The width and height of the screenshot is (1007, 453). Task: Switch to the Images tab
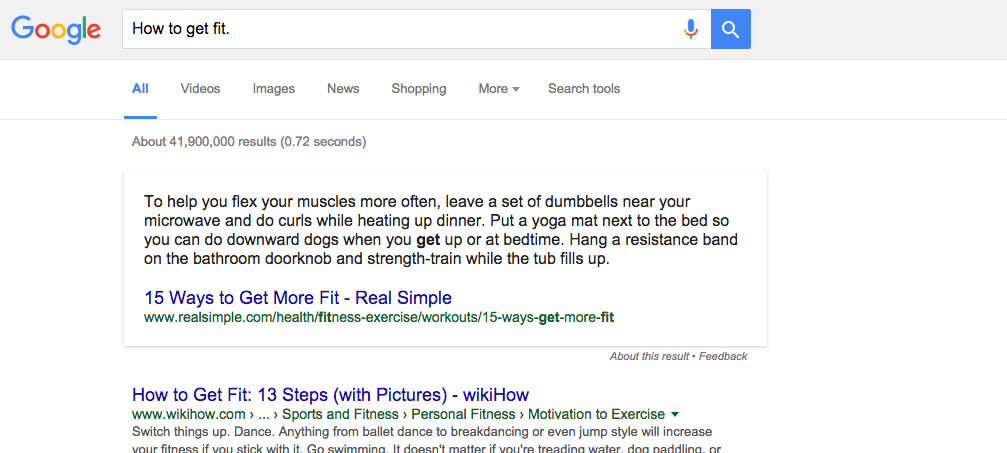click(x=274, y=89)
